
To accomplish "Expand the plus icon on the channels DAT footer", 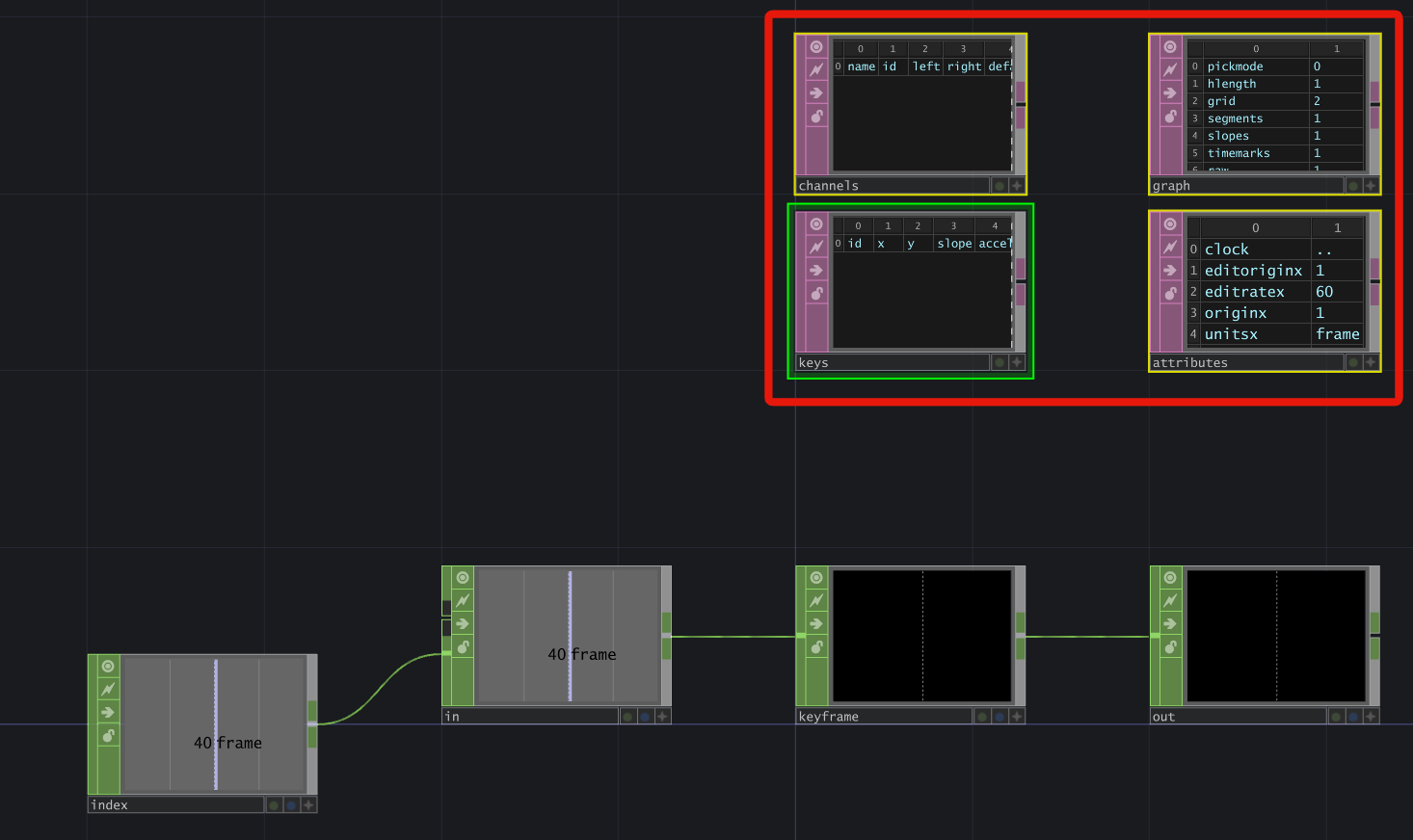I will click(x=1018, y=185).
